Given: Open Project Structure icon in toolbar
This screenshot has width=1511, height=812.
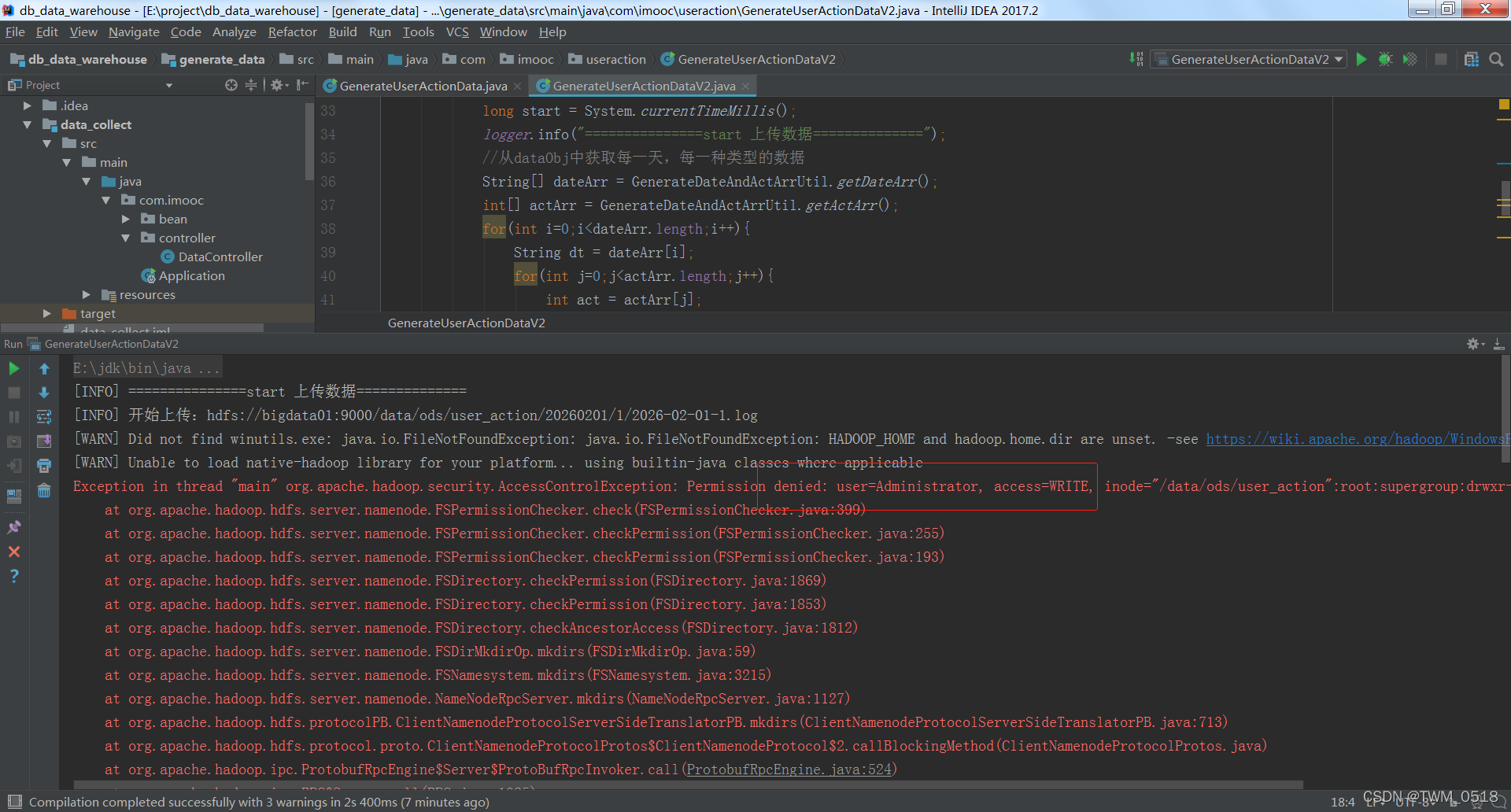Looking at the screenshot, I should coord(1472,59).
